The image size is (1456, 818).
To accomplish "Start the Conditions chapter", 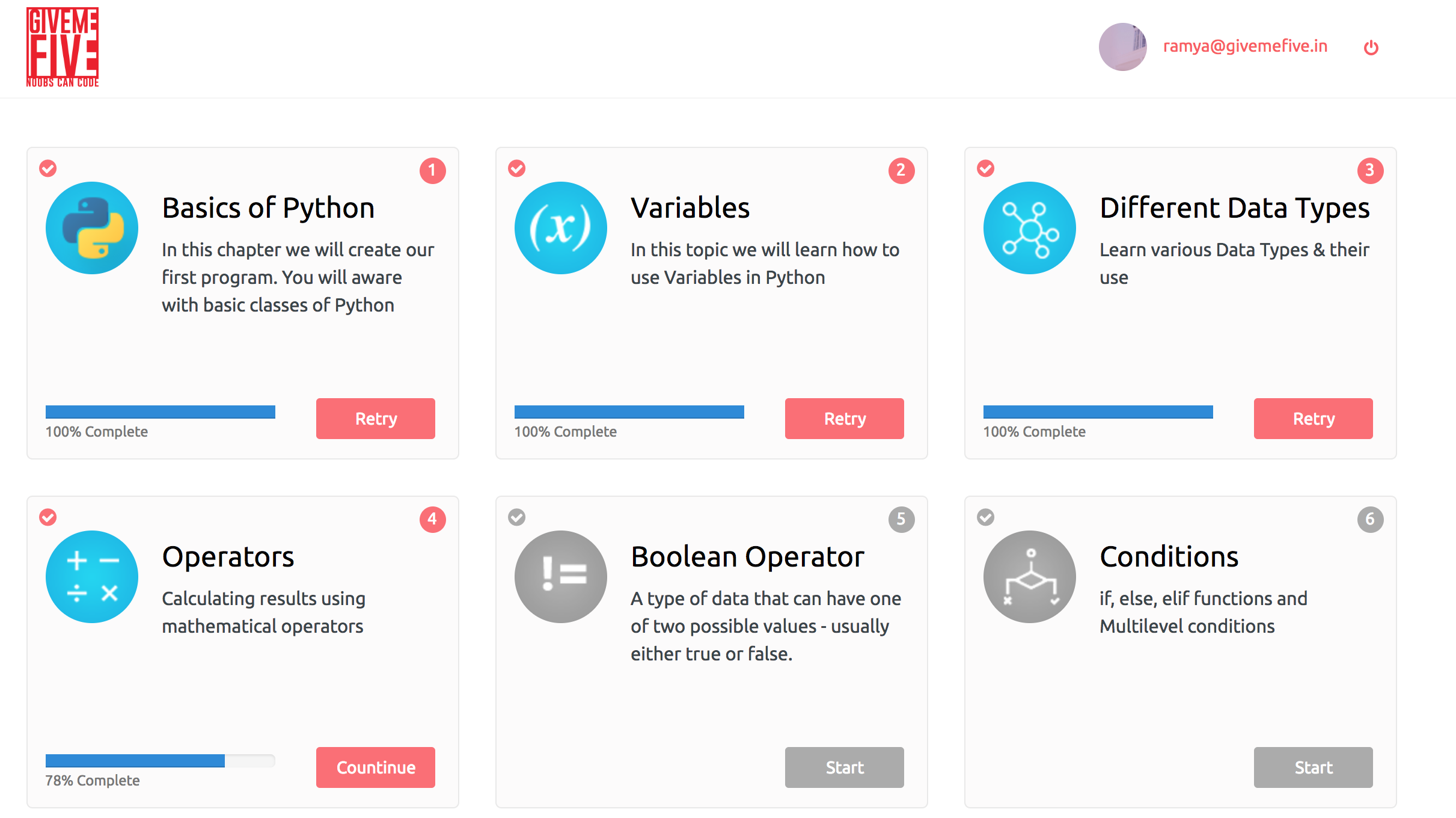I will [1313, 767].
